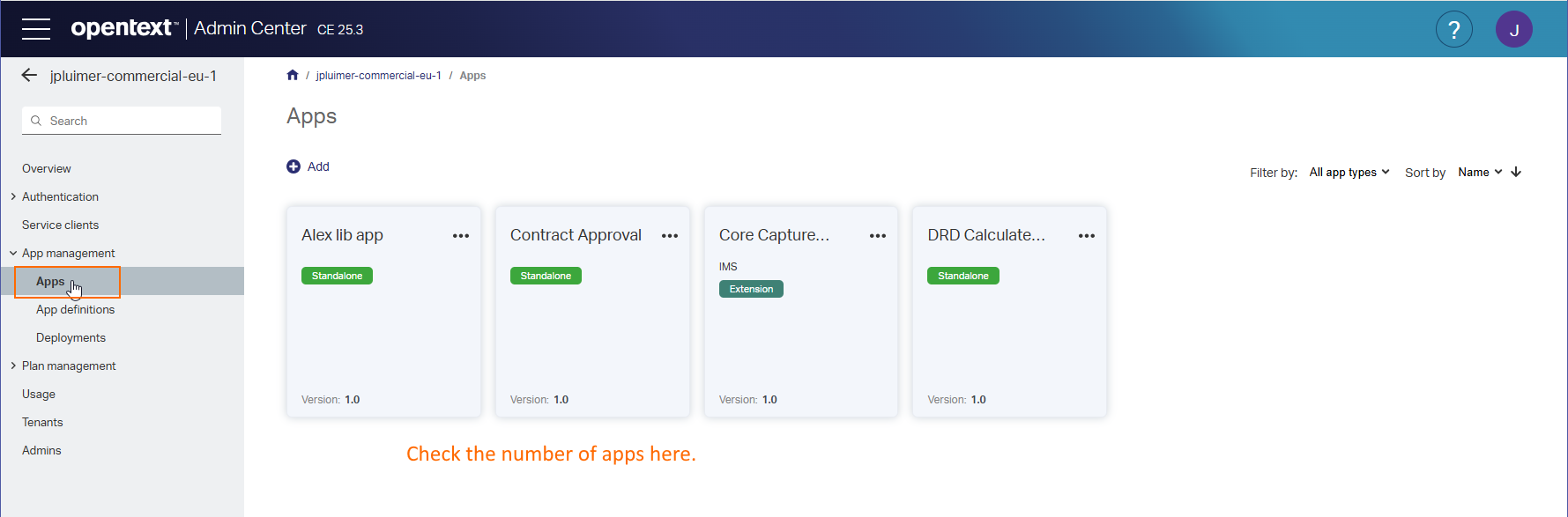This screenshot has width=1568, height=517.
Task: Go back using the left arrow
Action: click(29, 76)
